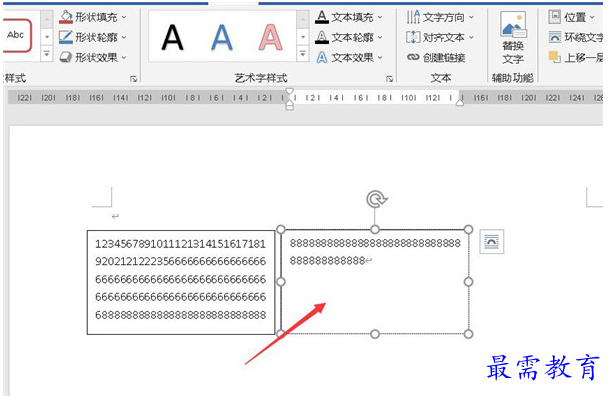Click the 888888888888 line in the right text box

click(x=328, y=261)
